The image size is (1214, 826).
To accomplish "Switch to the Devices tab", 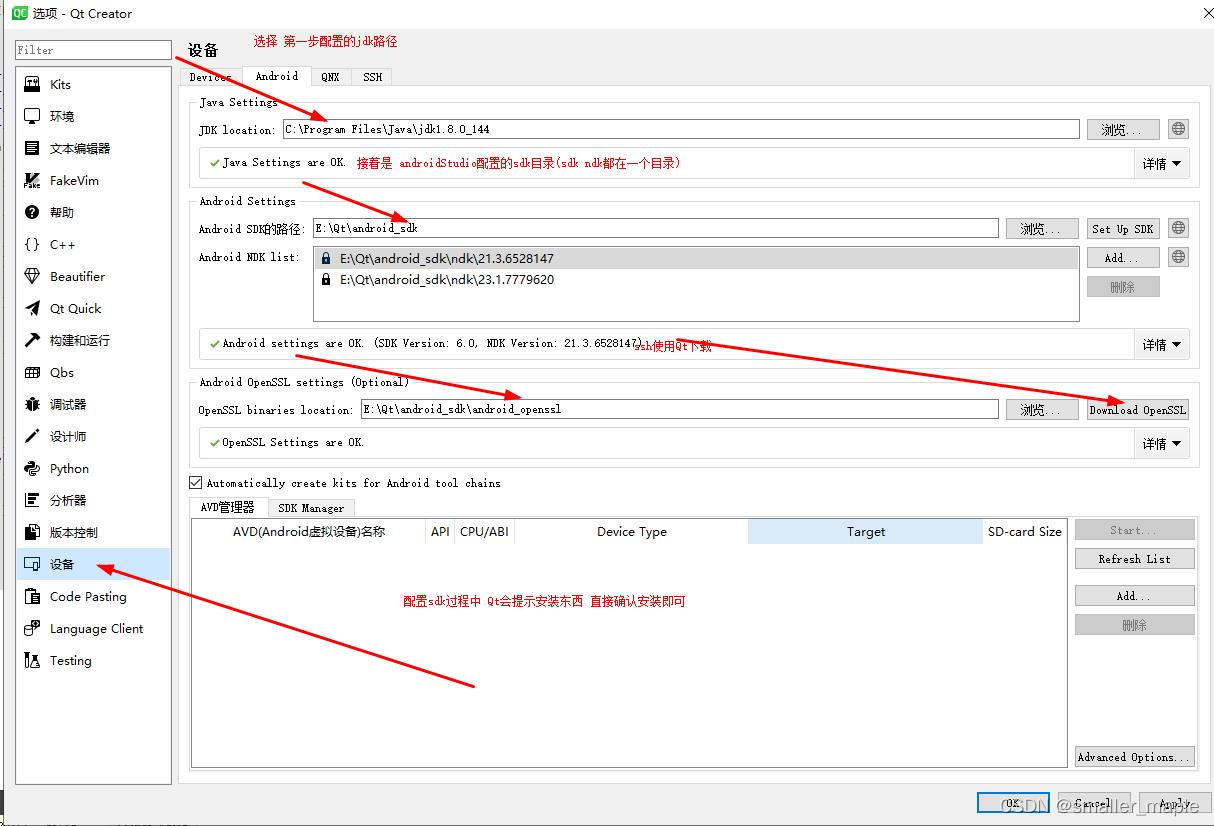I will tap(210, 77).
